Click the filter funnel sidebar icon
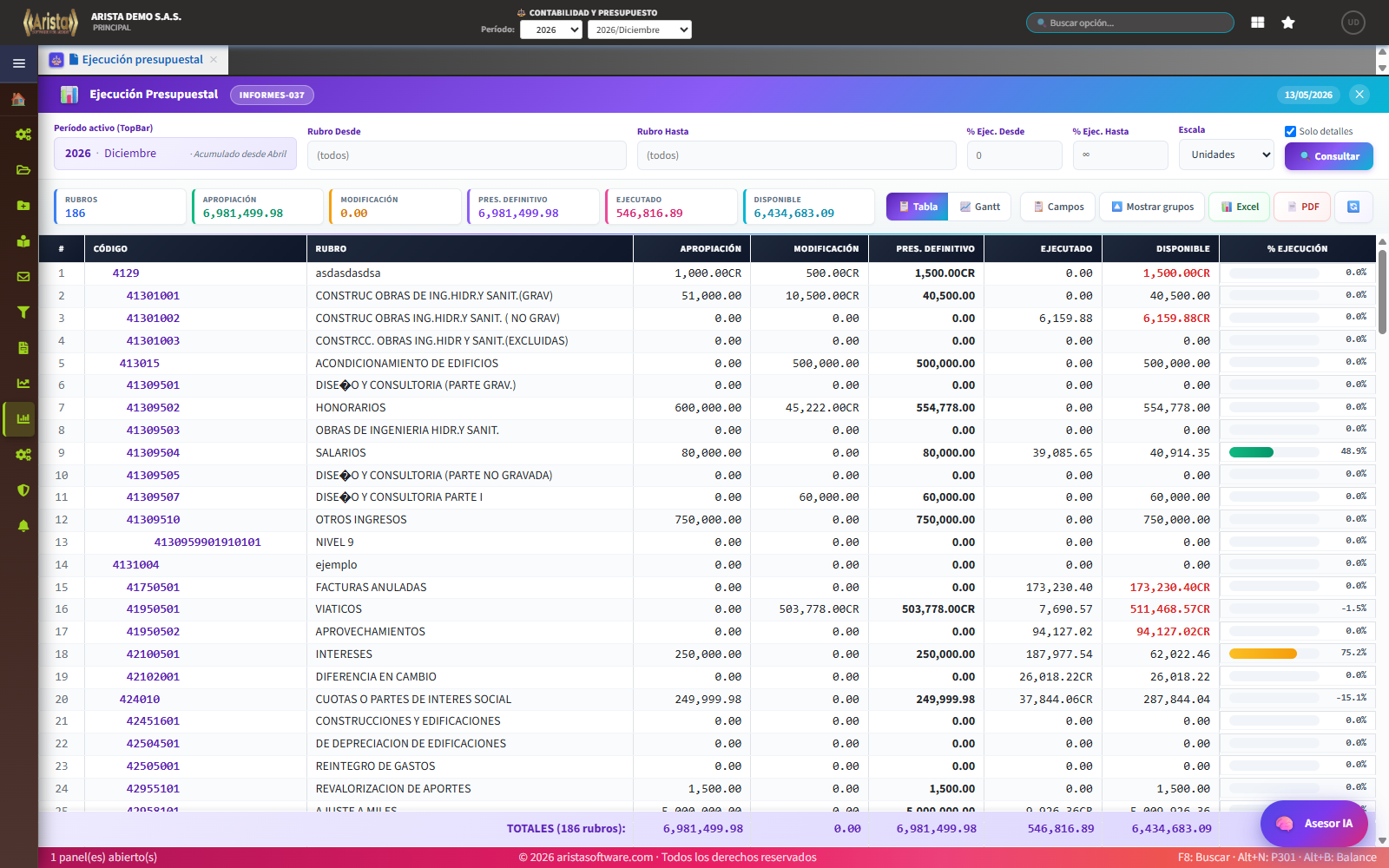The height and width of the screenshot is (868, 1389). [x=23, y=312]
